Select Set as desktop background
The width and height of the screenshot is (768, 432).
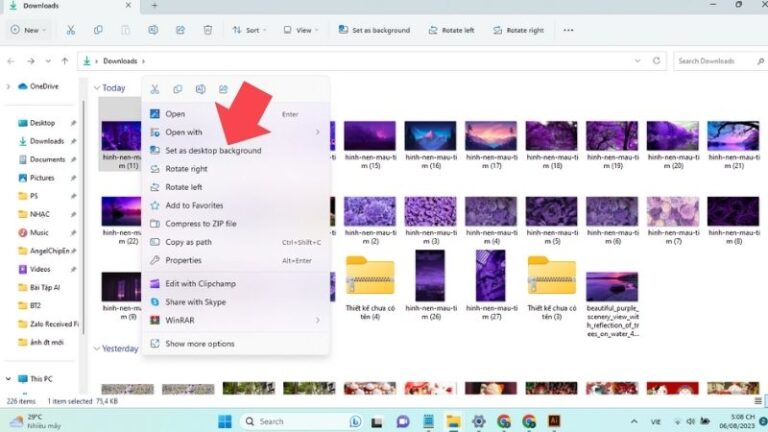(213, 151)
